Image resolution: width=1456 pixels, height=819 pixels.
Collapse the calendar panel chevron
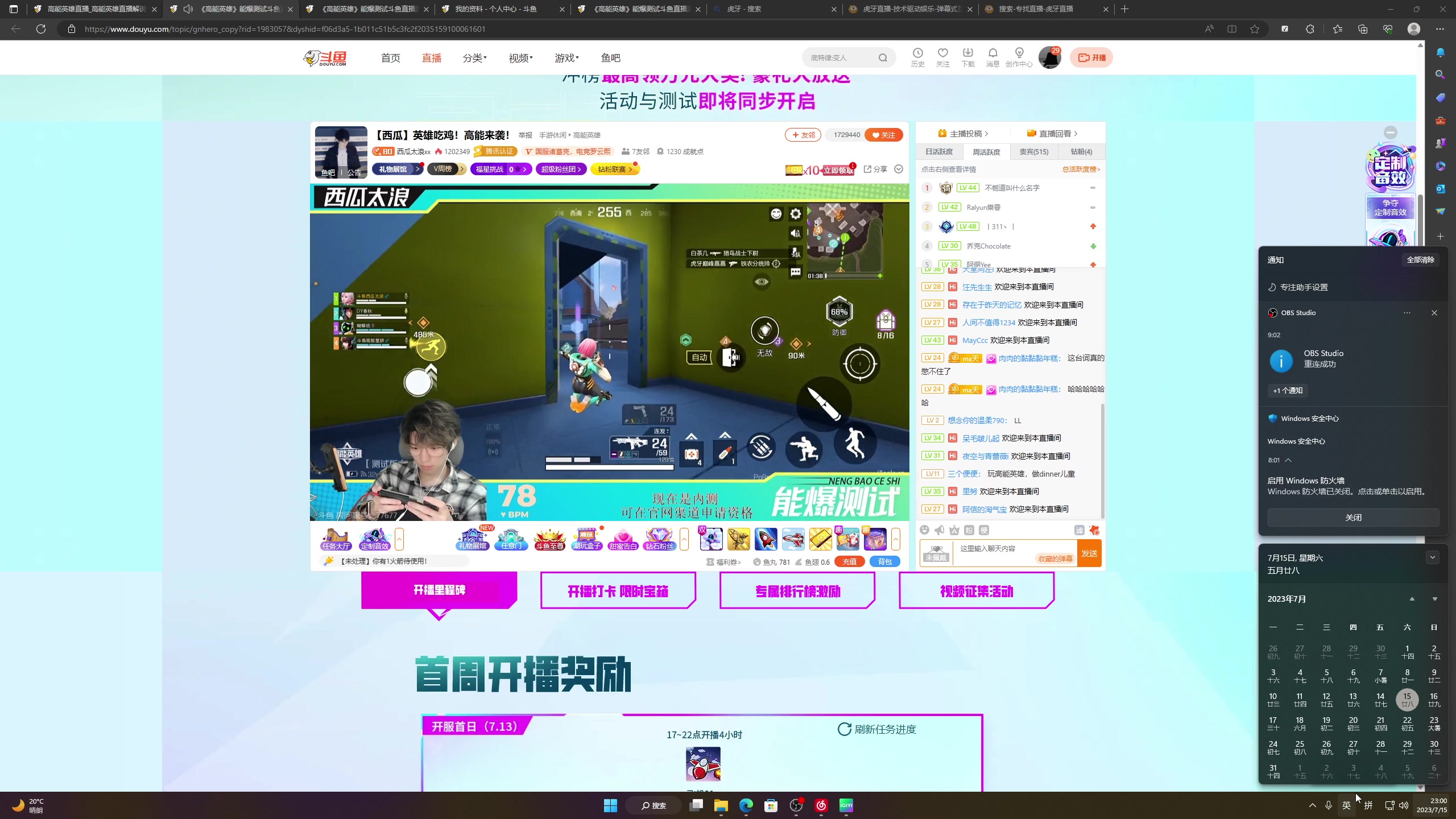coord(1433,557)
